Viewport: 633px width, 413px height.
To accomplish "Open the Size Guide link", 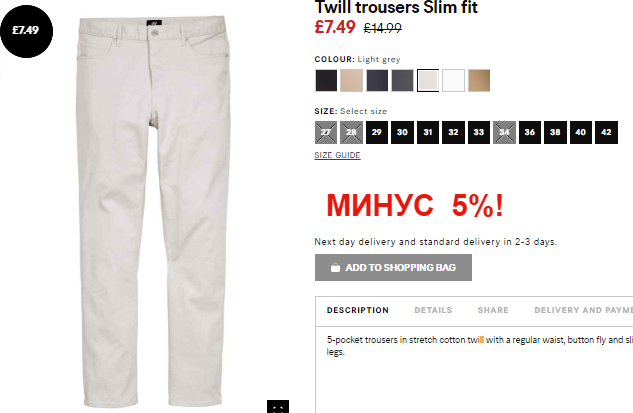I will [x=337, y=155].
